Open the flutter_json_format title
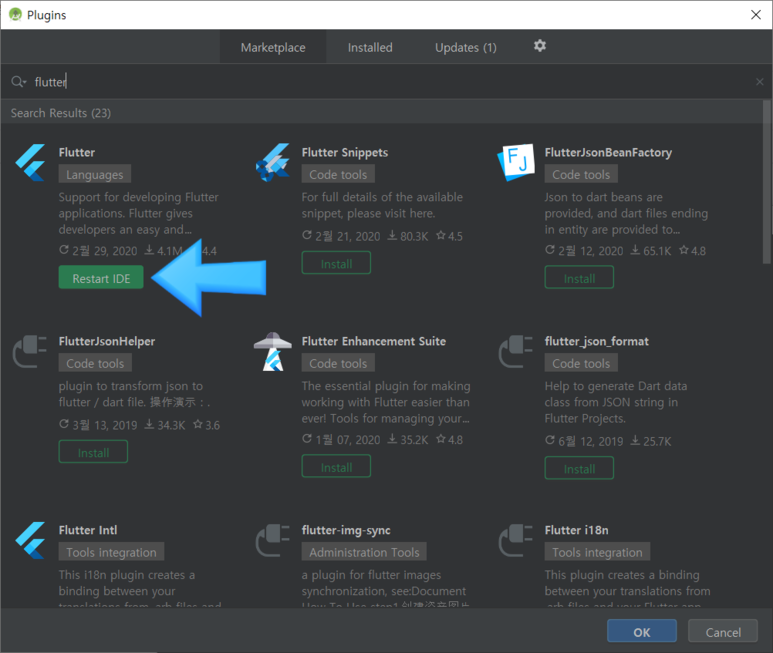Screen dimensions: 773x653 click(x=597, y=341)
